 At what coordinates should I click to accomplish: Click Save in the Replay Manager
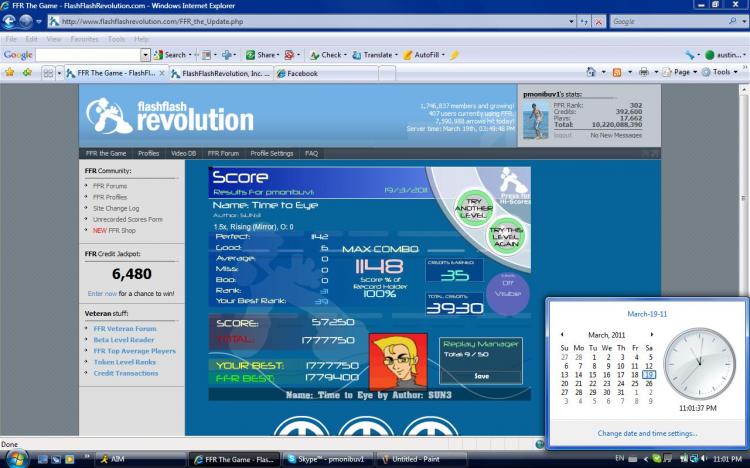pyautogui.click(x=481, y=376)
